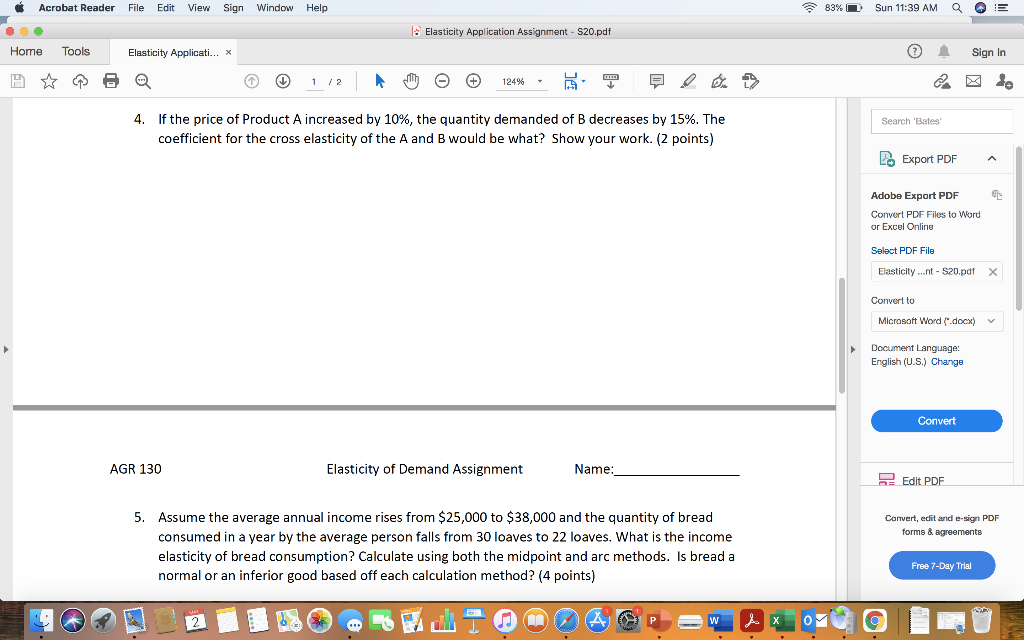Image resolution: width=1024 pixels, height=640 pixels.
Task: Save the PDF using the save icon
Action: click(16, 81)
